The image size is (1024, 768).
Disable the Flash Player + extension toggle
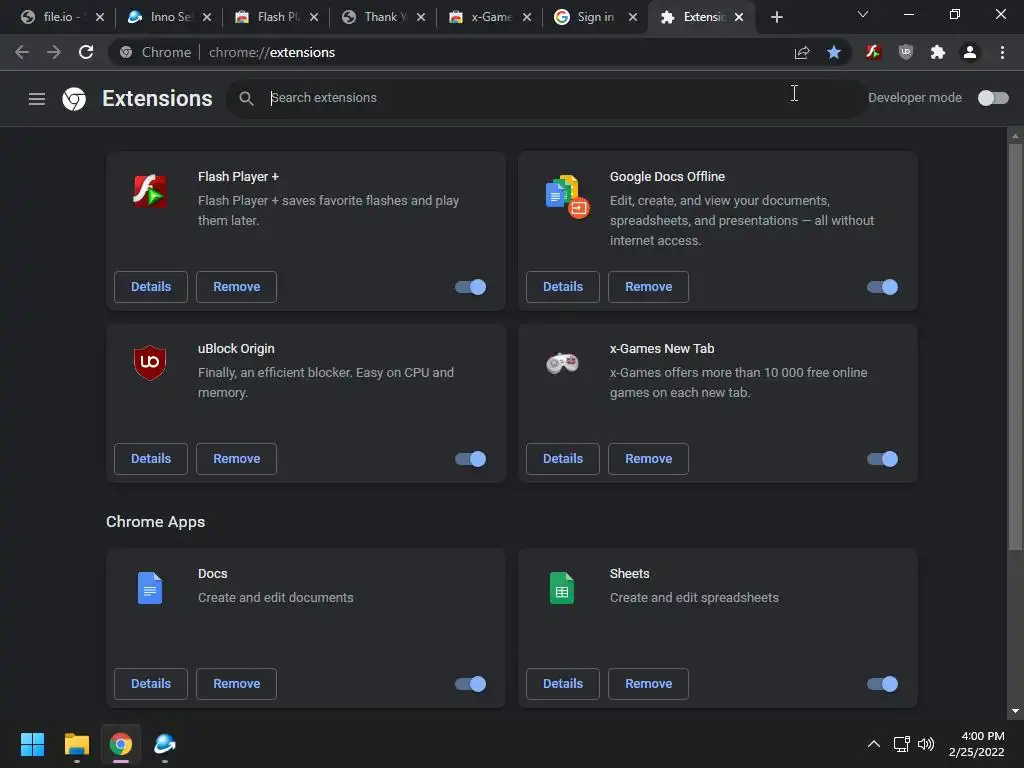[x=470, y=287]
